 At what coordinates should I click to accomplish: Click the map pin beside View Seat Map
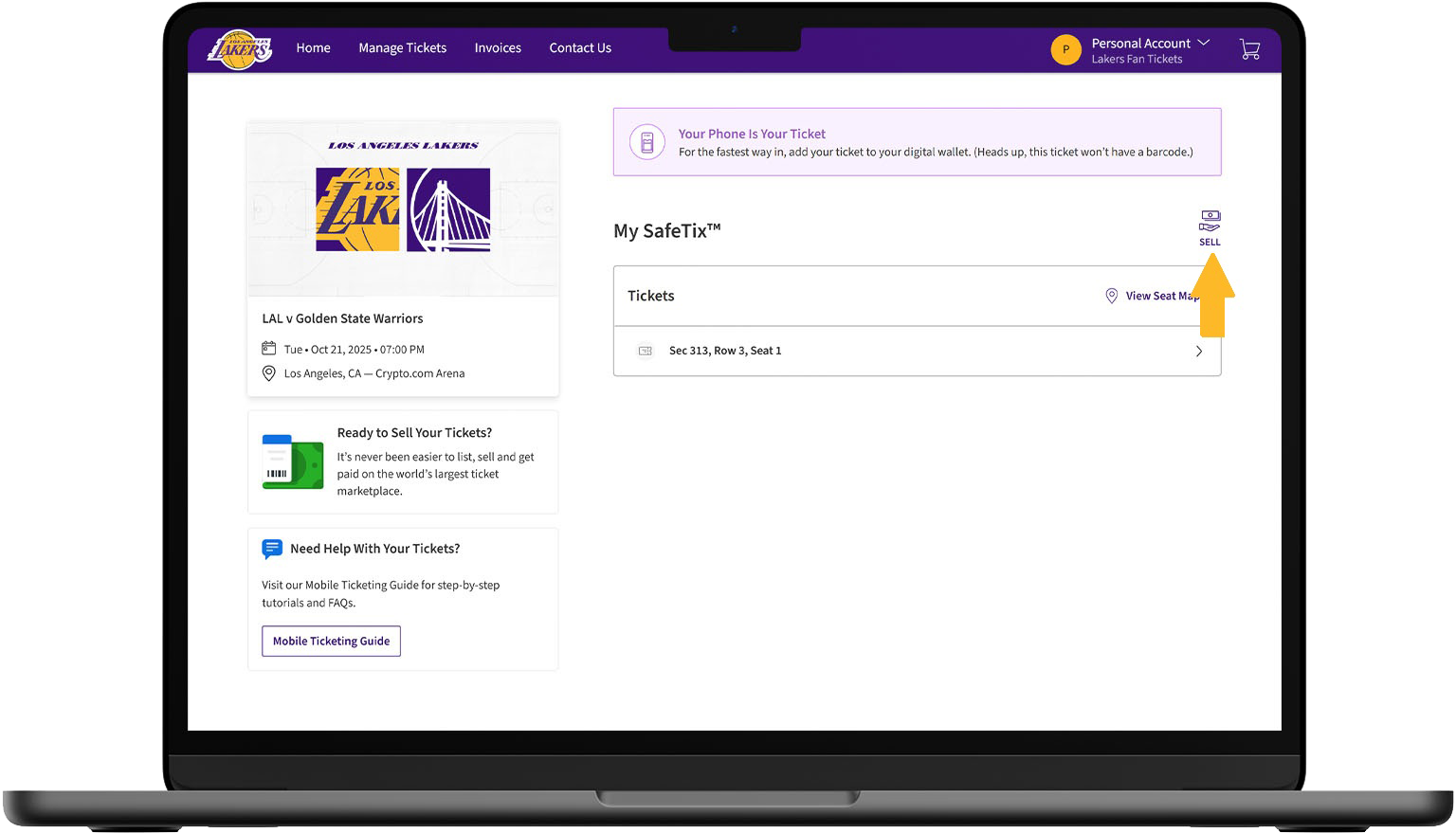click(1111, 296)
